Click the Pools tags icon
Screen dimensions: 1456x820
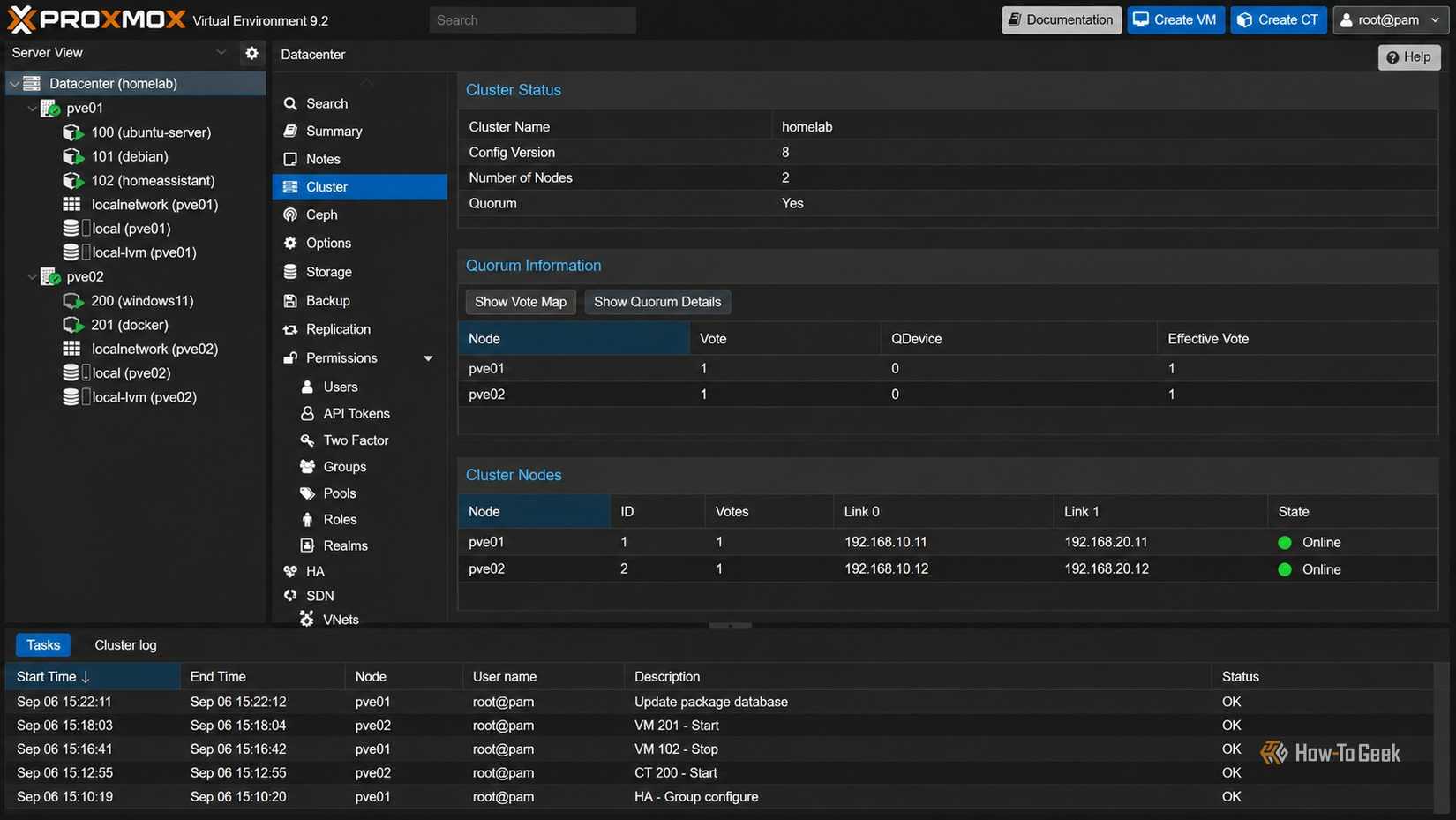coord(307,493)
